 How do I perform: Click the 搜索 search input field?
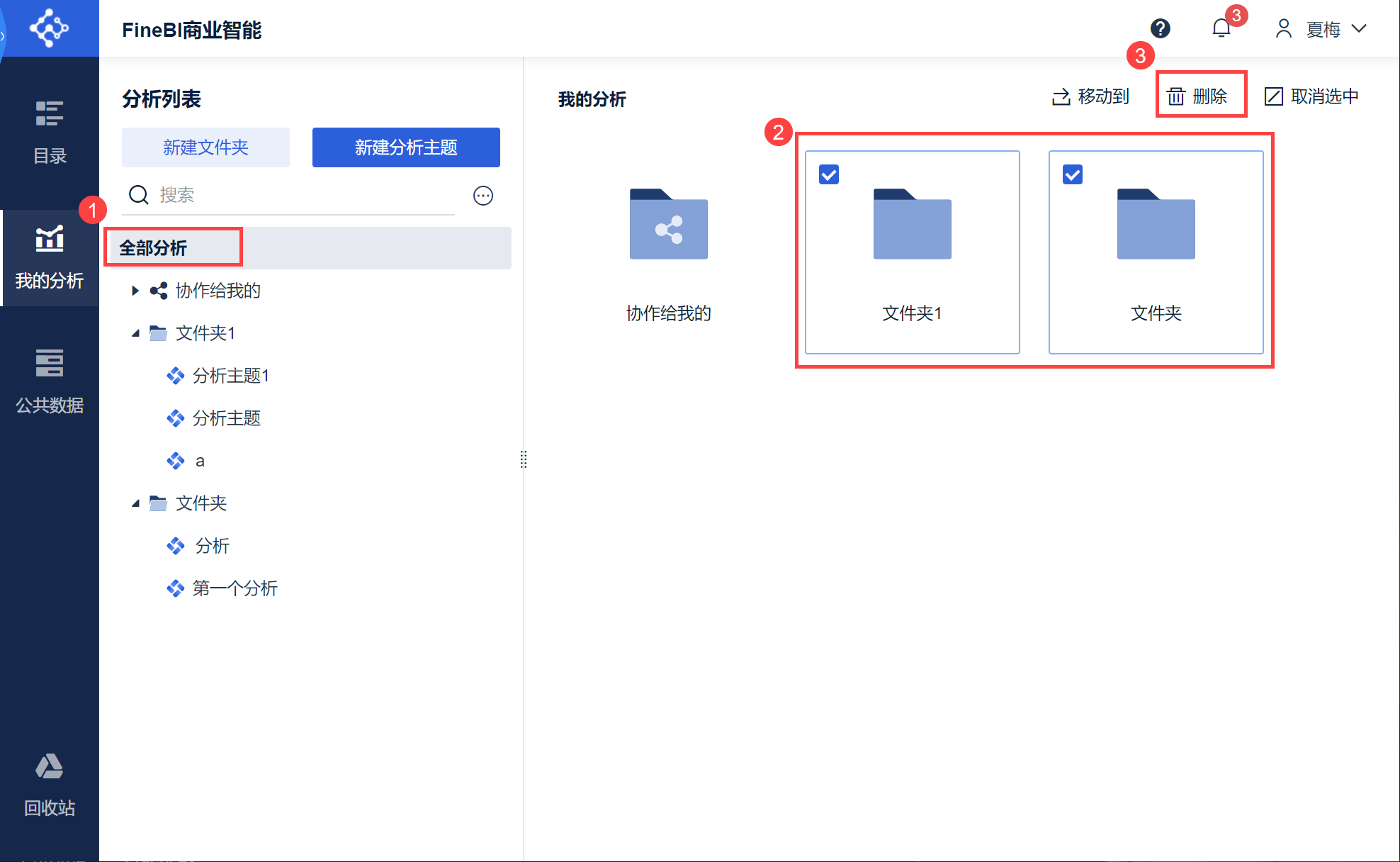(298, 195)
